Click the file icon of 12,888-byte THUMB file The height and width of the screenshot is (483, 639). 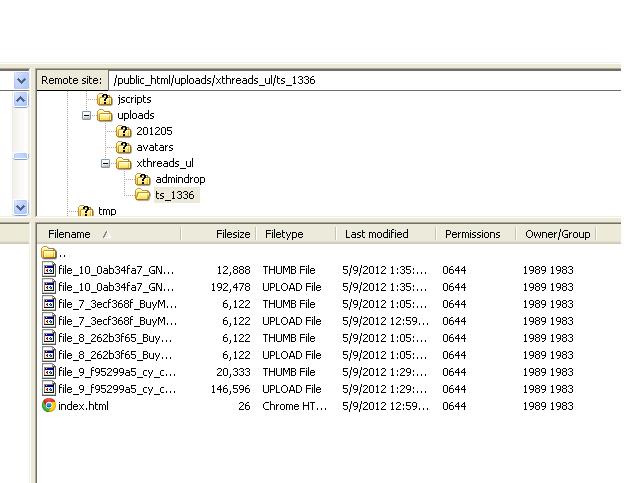point(49,270)
